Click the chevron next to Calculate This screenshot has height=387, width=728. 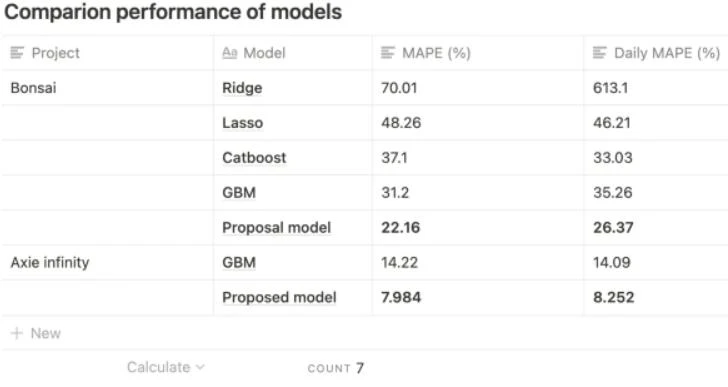click(x=200, y=368)
